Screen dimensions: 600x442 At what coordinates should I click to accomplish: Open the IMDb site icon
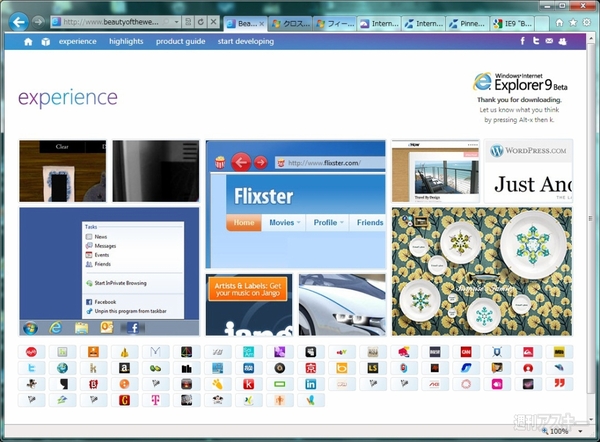(559, 352)
